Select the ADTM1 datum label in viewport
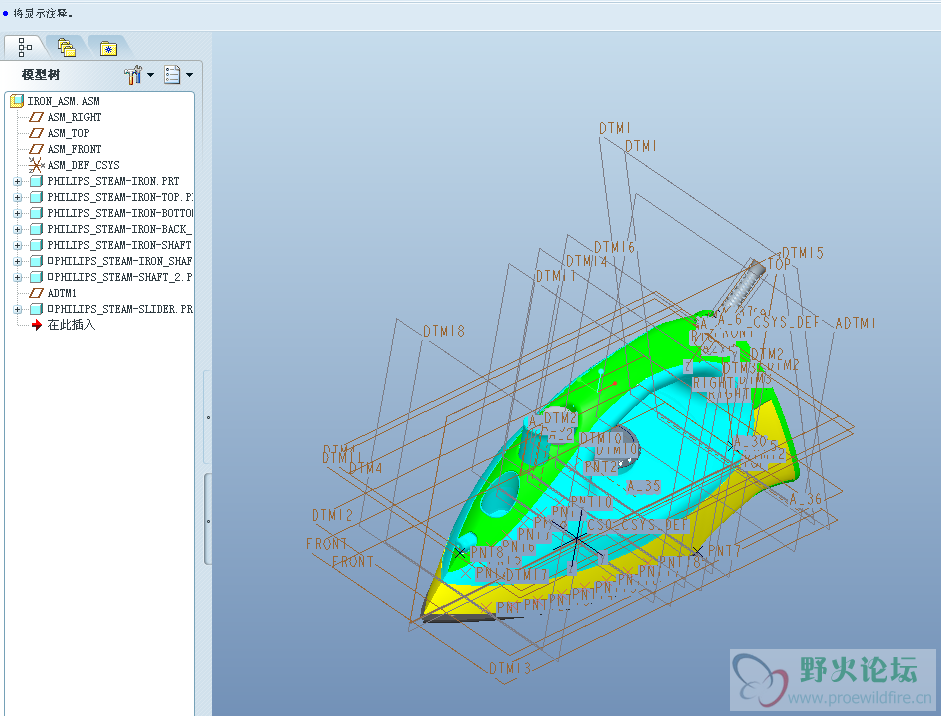This screenshot has width=941, height=716. click(856, 323)
